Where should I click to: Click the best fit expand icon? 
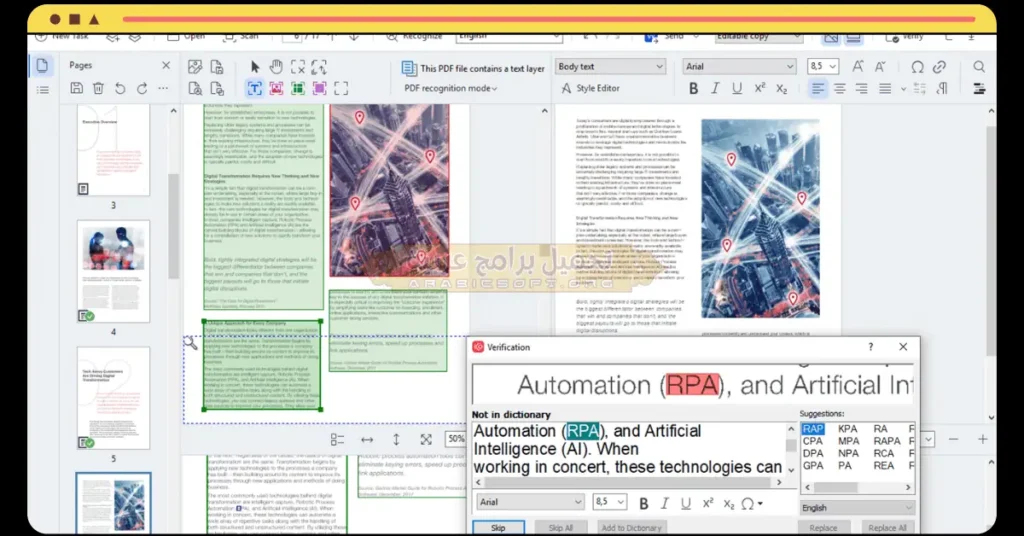click(426, 439)
